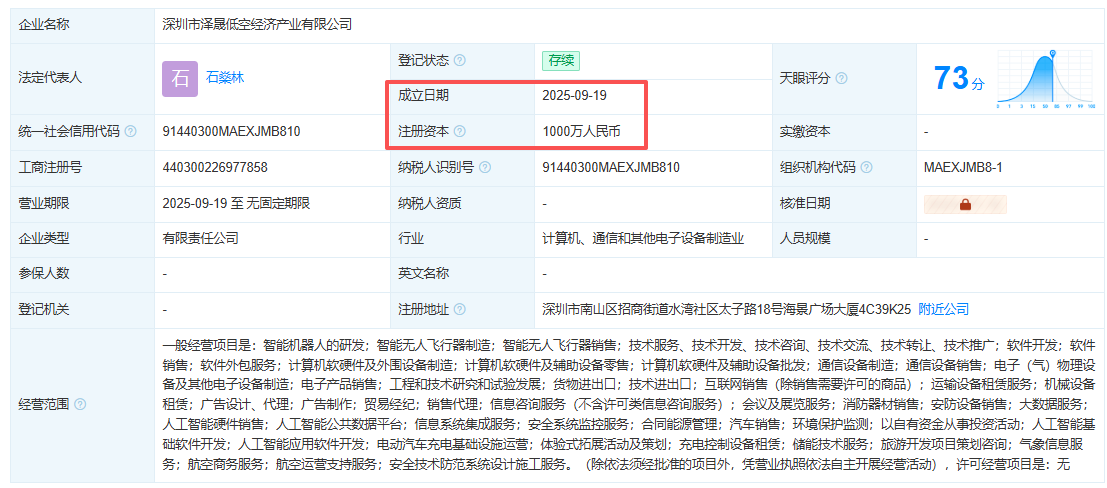Click the 73分 score value
Screen dimensions: 1107x488
(x=959, y=78)
